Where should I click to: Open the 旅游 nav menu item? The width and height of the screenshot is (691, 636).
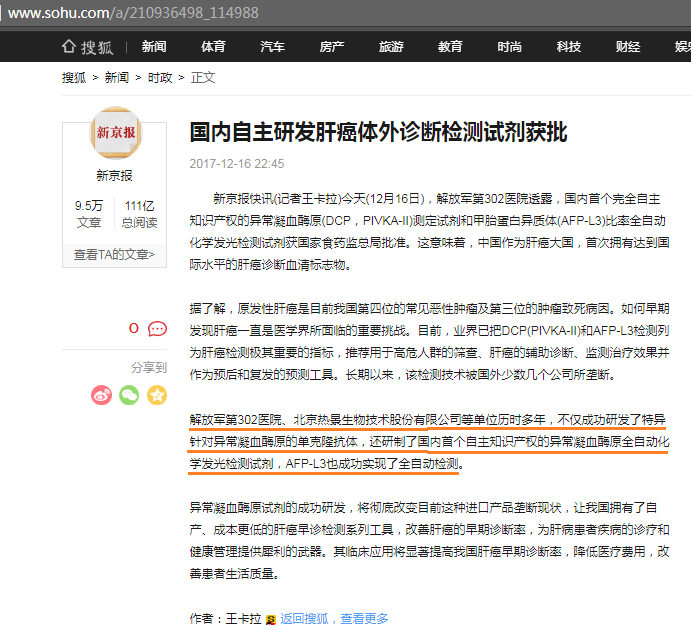click(391, 46)
